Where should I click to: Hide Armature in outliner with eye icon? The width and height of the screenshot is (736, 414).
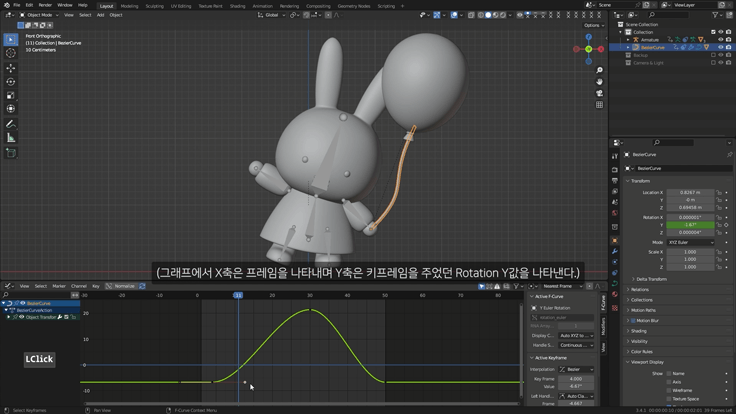(x=721, y=40)
